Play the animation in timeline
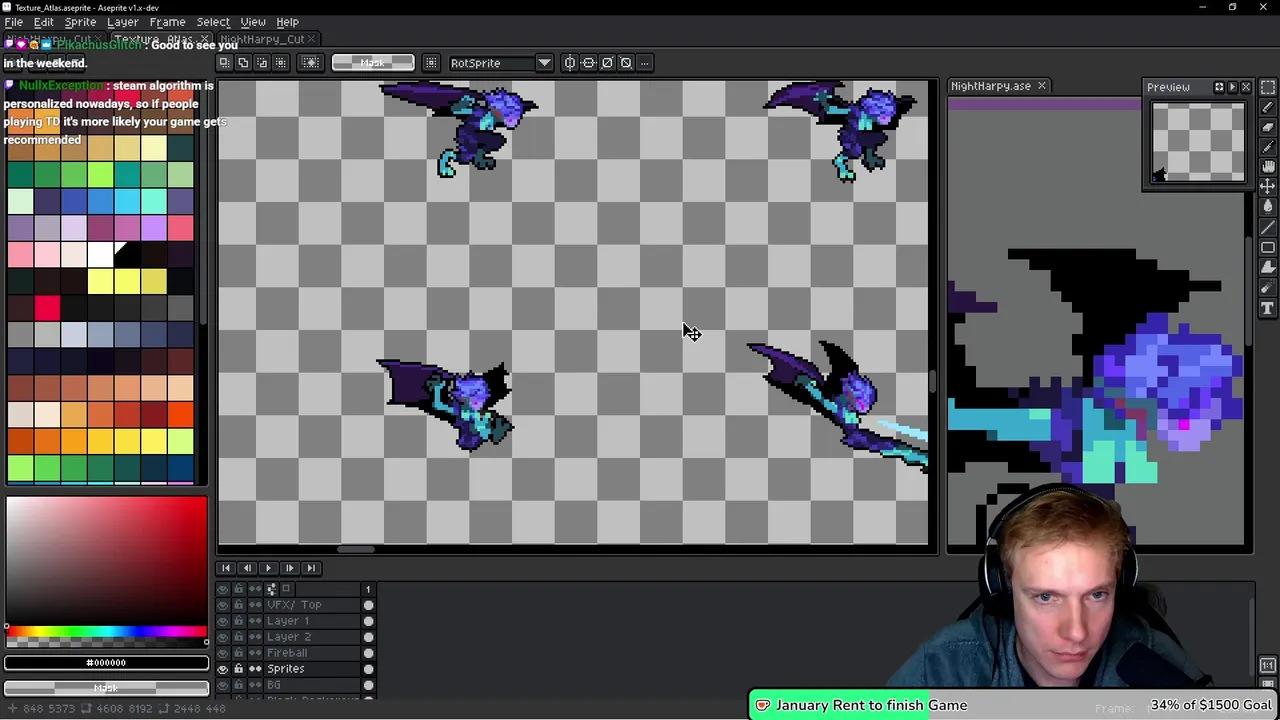The image size is (1280, 720). pyautogui.click(x=268, y=568)
